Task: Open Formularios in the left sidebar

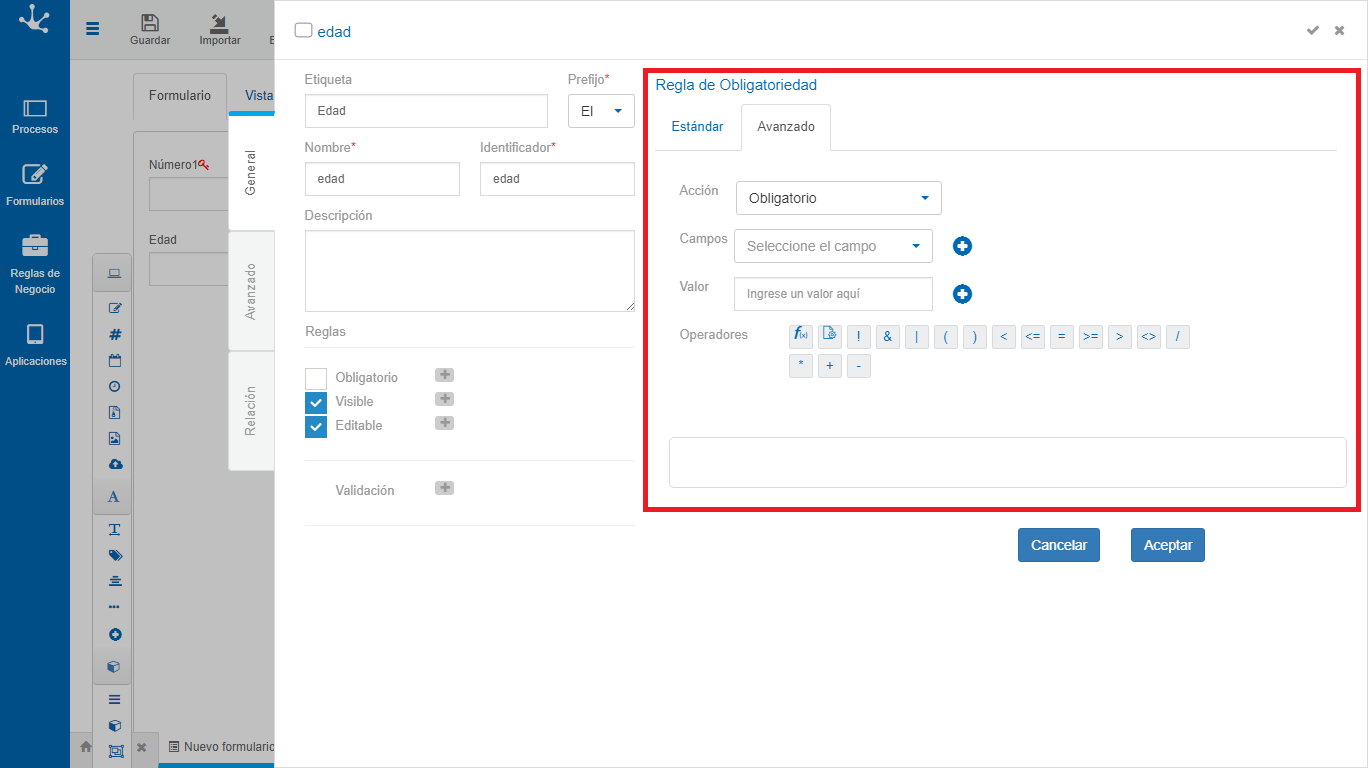Action: (35, 185)
